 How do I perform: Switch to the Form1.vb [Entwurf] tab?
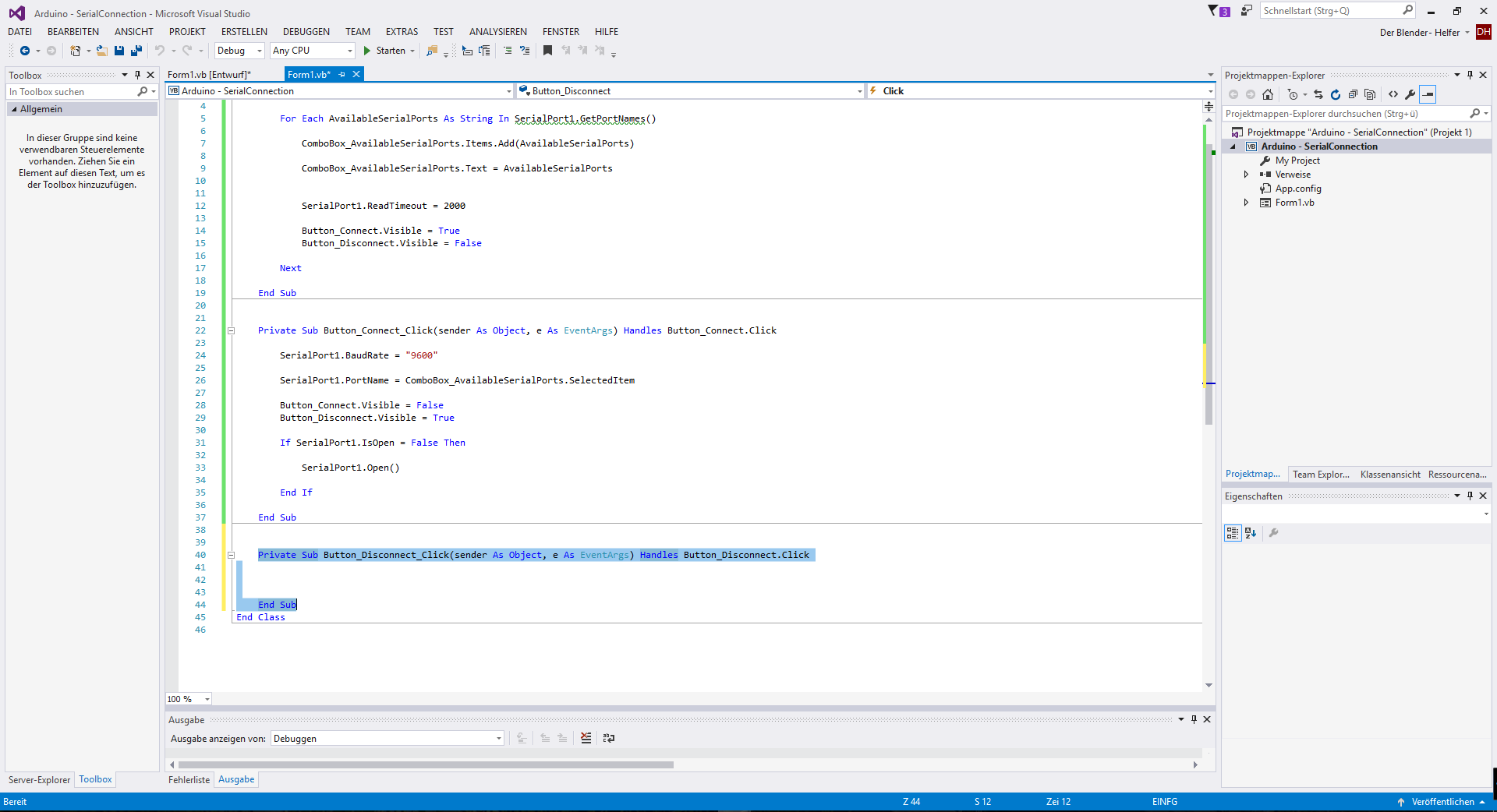click(211, 74)
